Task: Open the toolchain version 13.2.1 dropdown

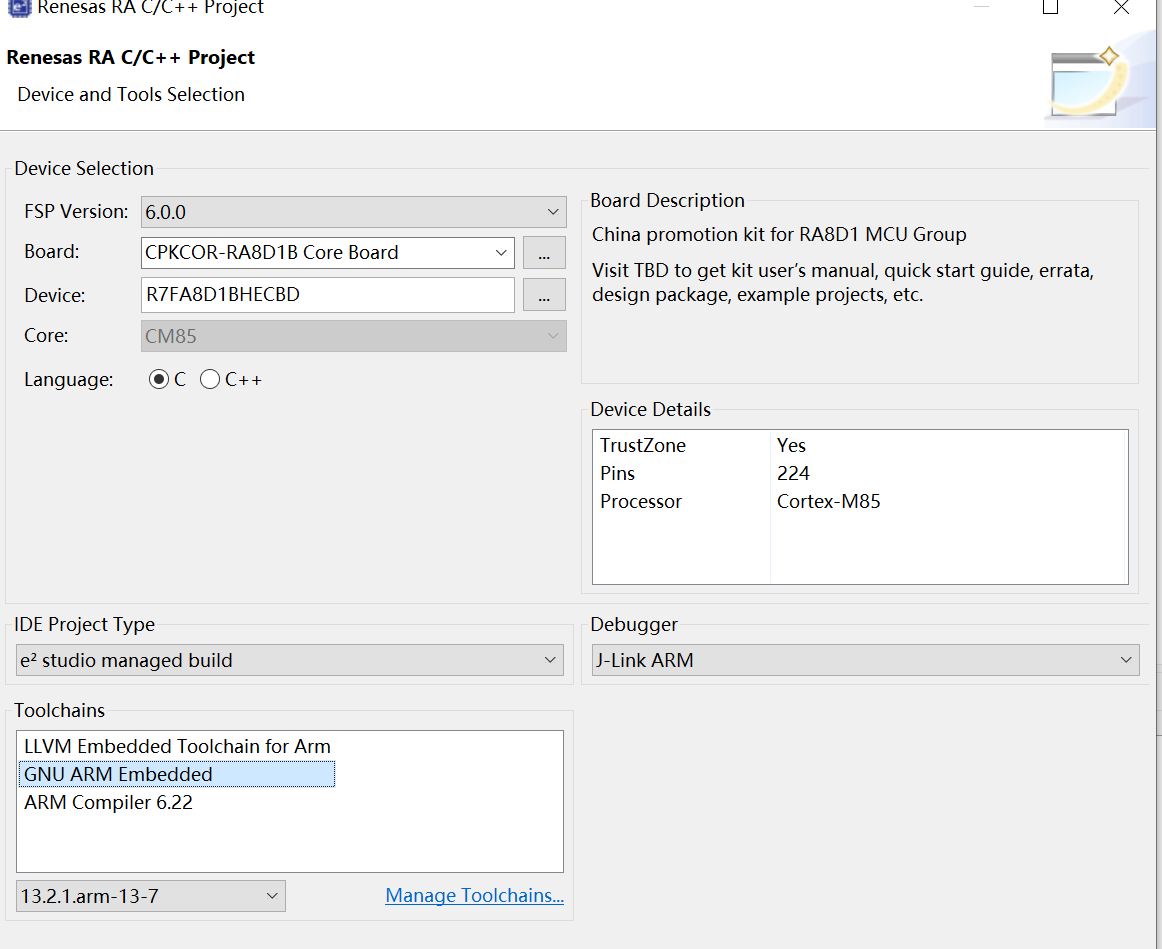Action: pos(150,896)
